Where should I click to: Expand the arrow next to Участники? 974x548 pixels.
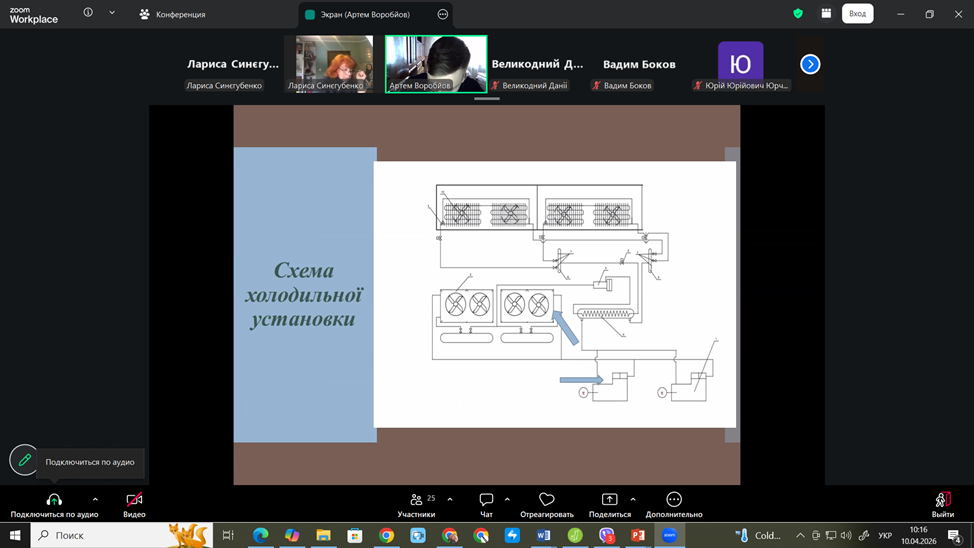pos(450,499)
